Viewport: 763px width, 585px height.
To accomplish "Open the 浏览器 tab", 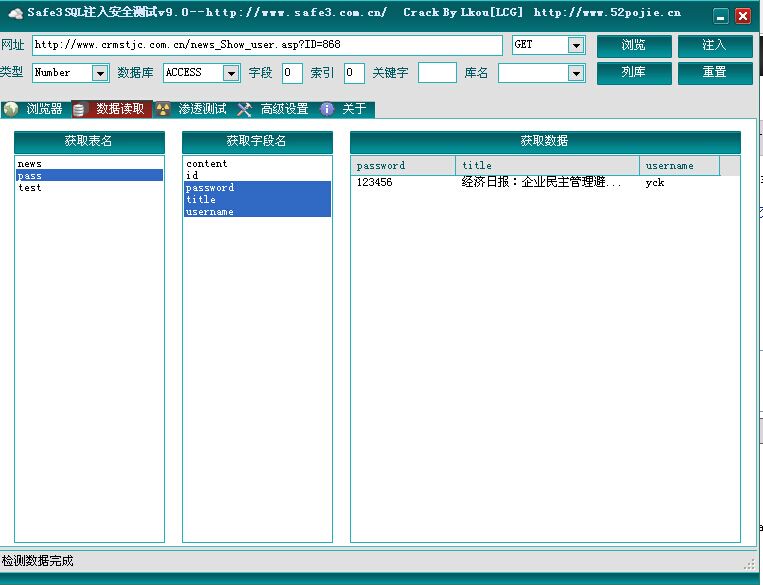I will [x=36, y=109].
